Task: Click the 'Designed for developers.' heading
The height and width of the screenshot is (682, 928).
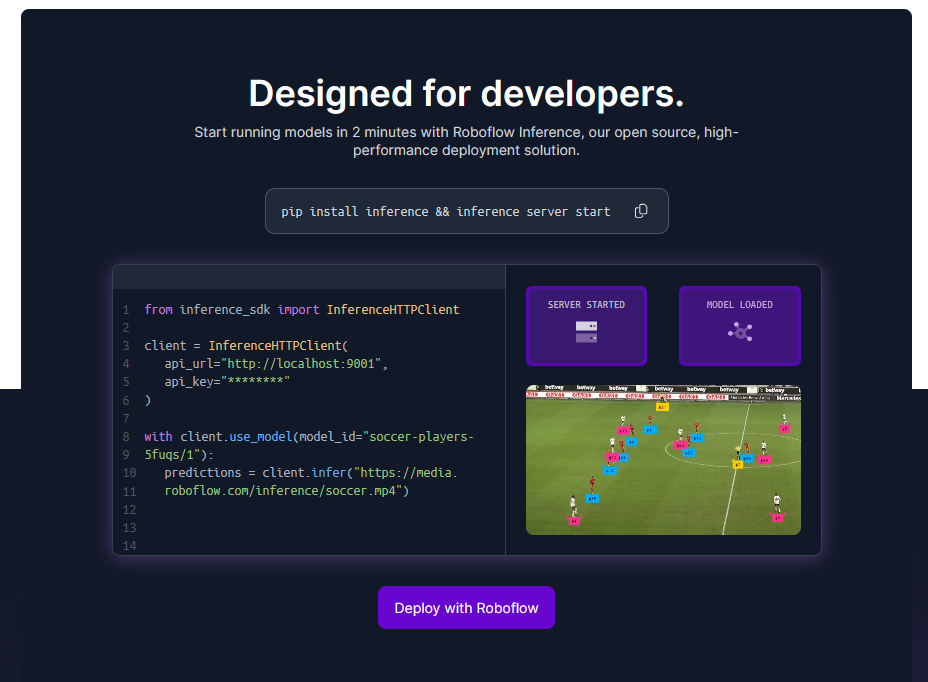Action: click(466, 94)
